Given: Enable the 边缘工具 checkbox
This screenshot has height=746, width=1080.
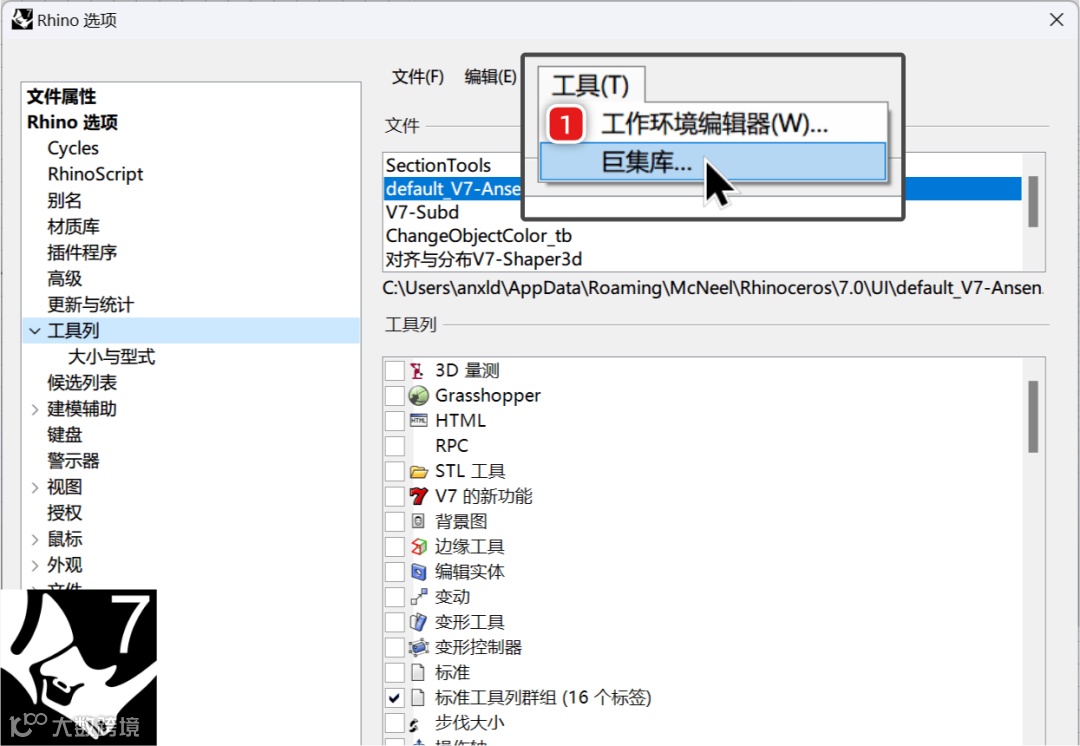Looking at the screenshot, I should click(x=395, y=546).
